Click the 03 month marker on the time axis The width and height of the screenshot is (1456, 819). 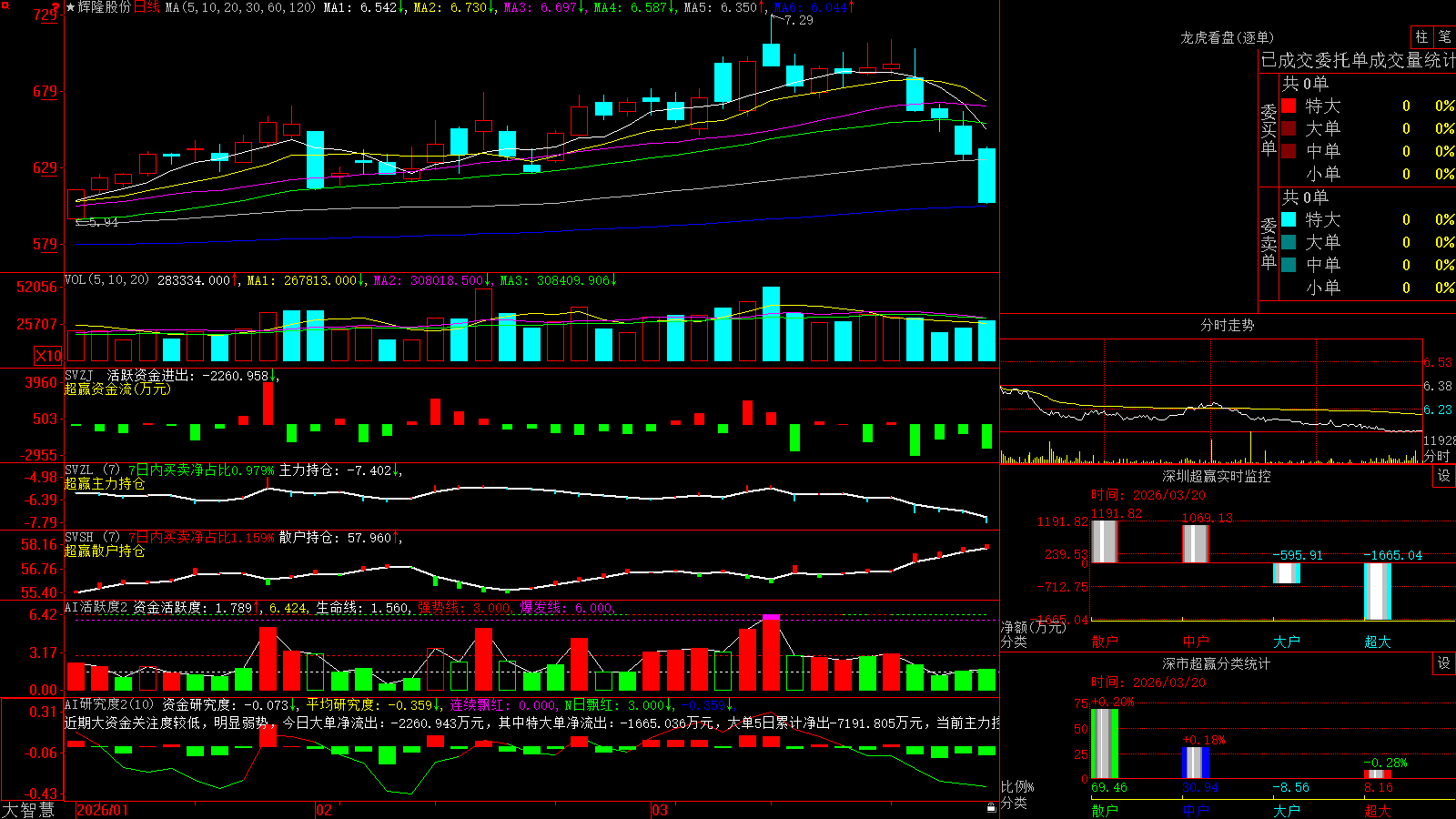660,810
